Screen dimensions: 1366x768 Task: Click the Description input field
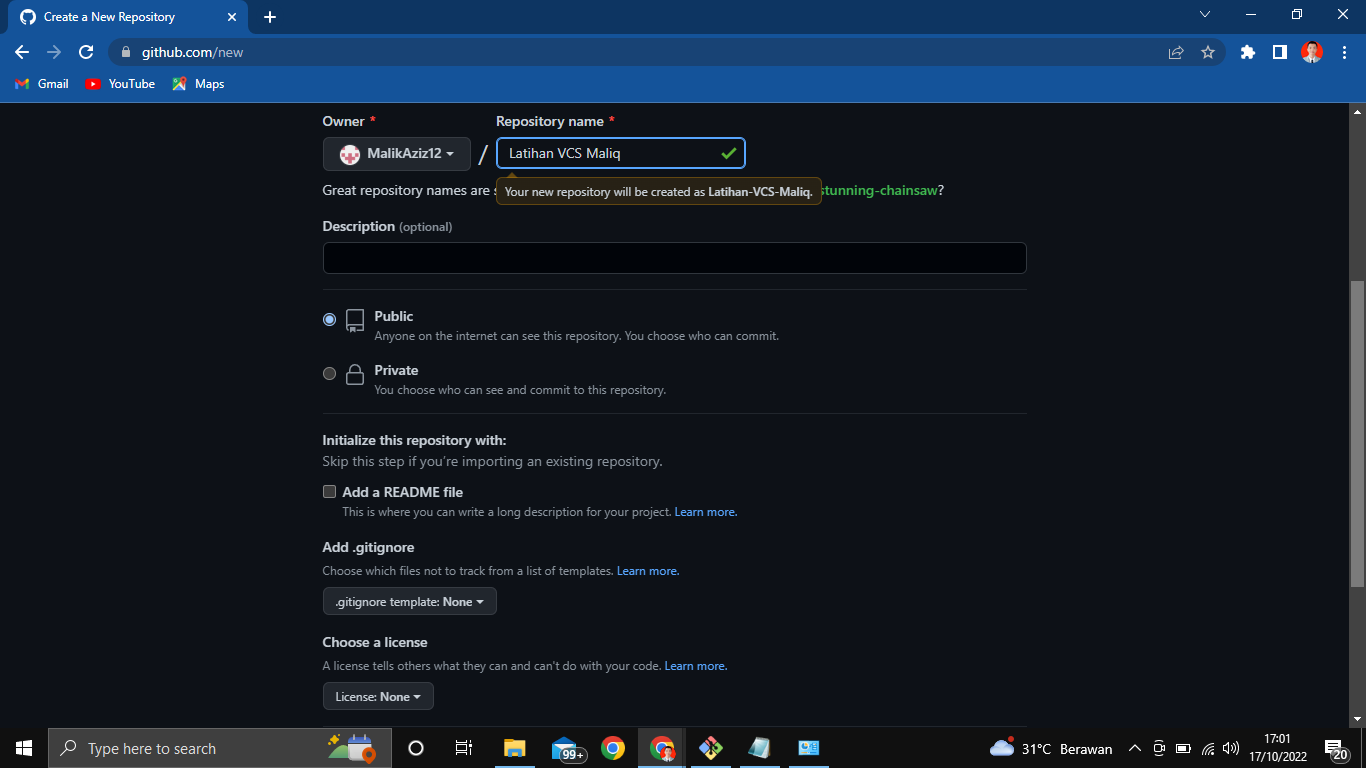point(674,258)
